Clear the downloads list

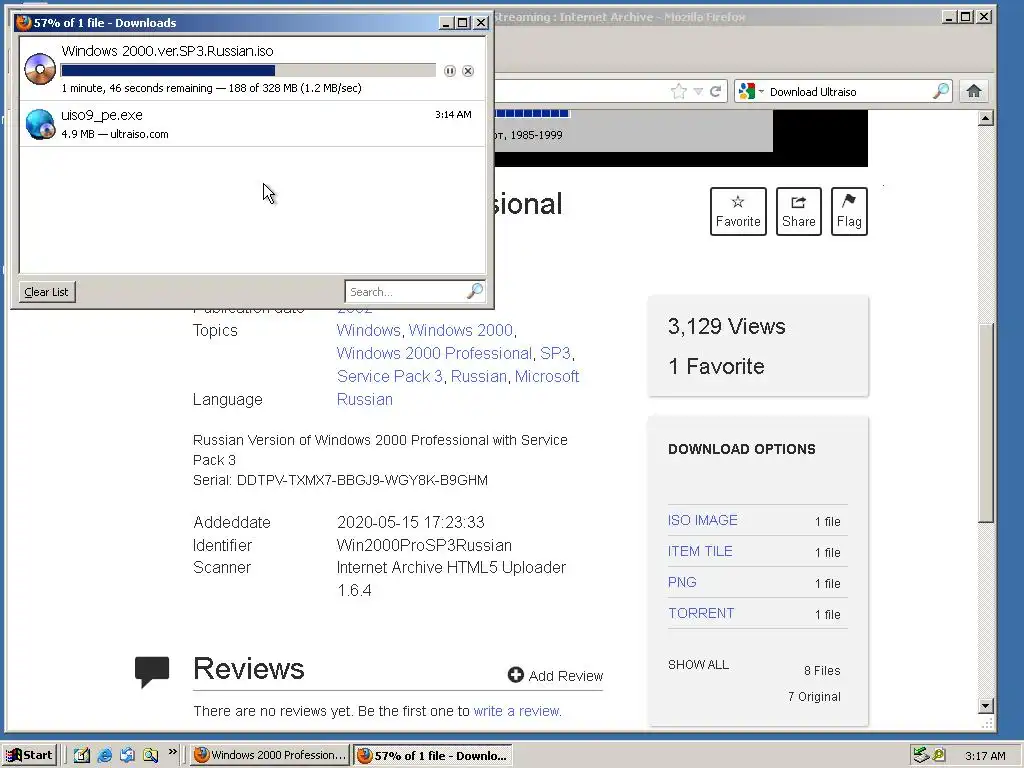click(47, 292)
